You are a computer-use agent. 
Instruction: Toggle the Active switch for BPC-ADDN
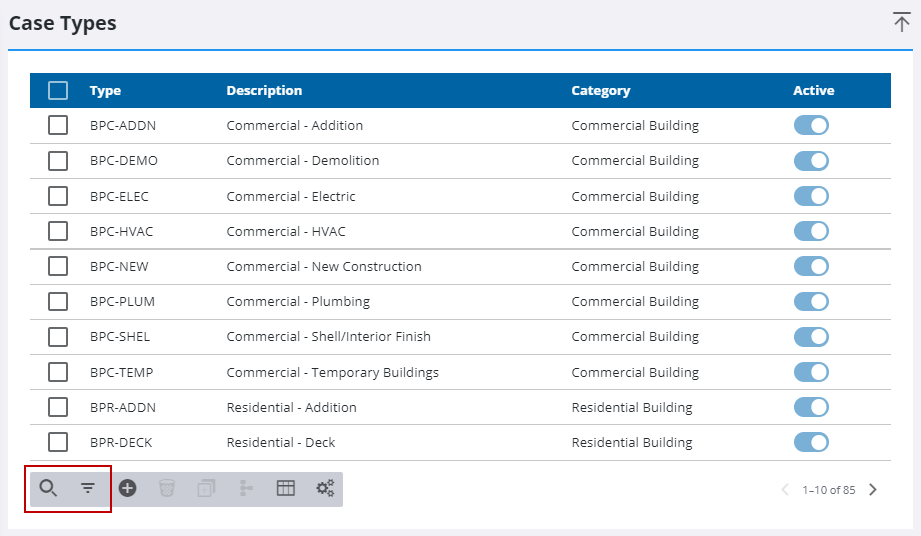[x=811, y=125]
